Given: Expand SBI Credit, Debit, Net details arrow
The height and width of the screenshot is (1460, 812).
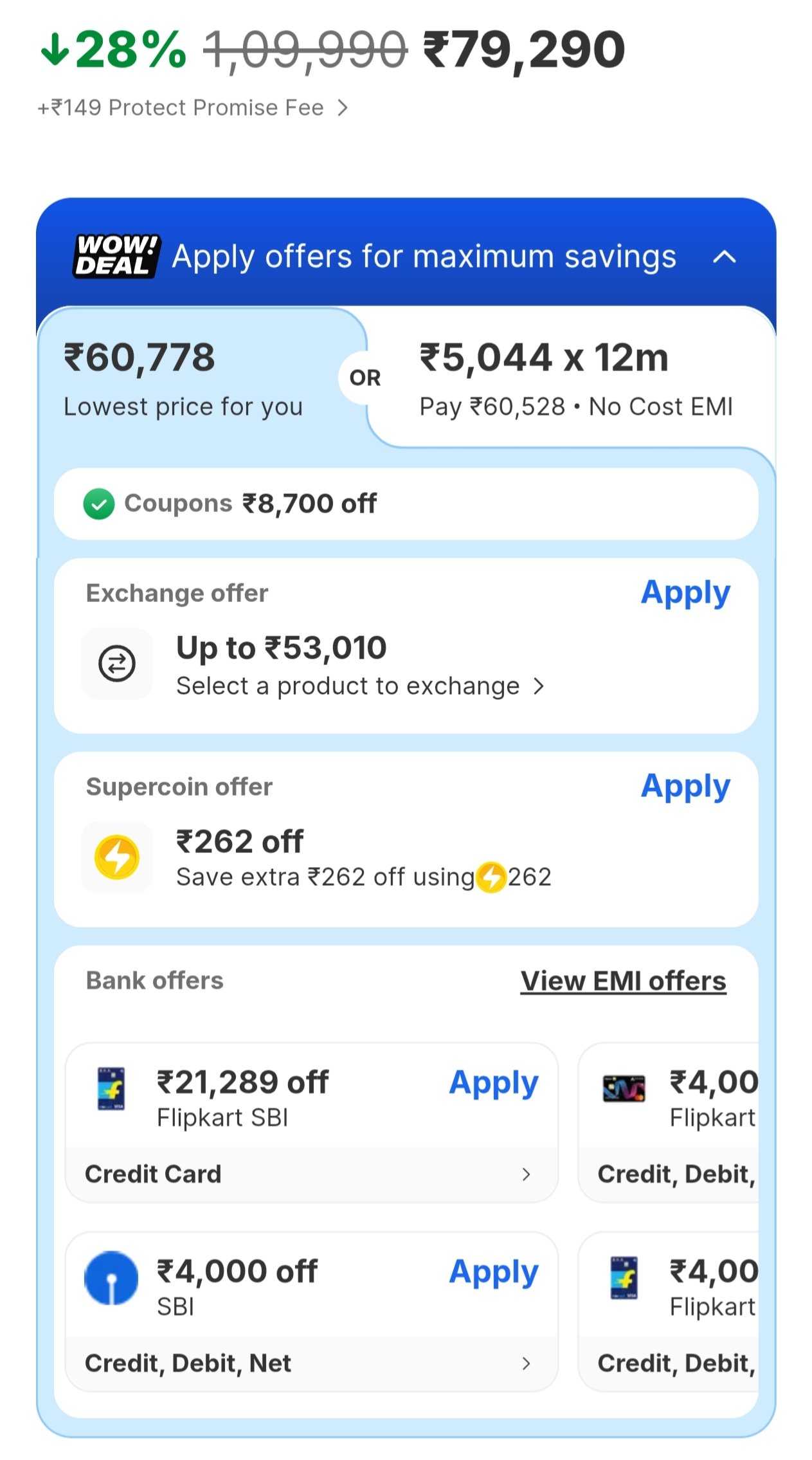Looking at the screenshot, I should 526,1364.
